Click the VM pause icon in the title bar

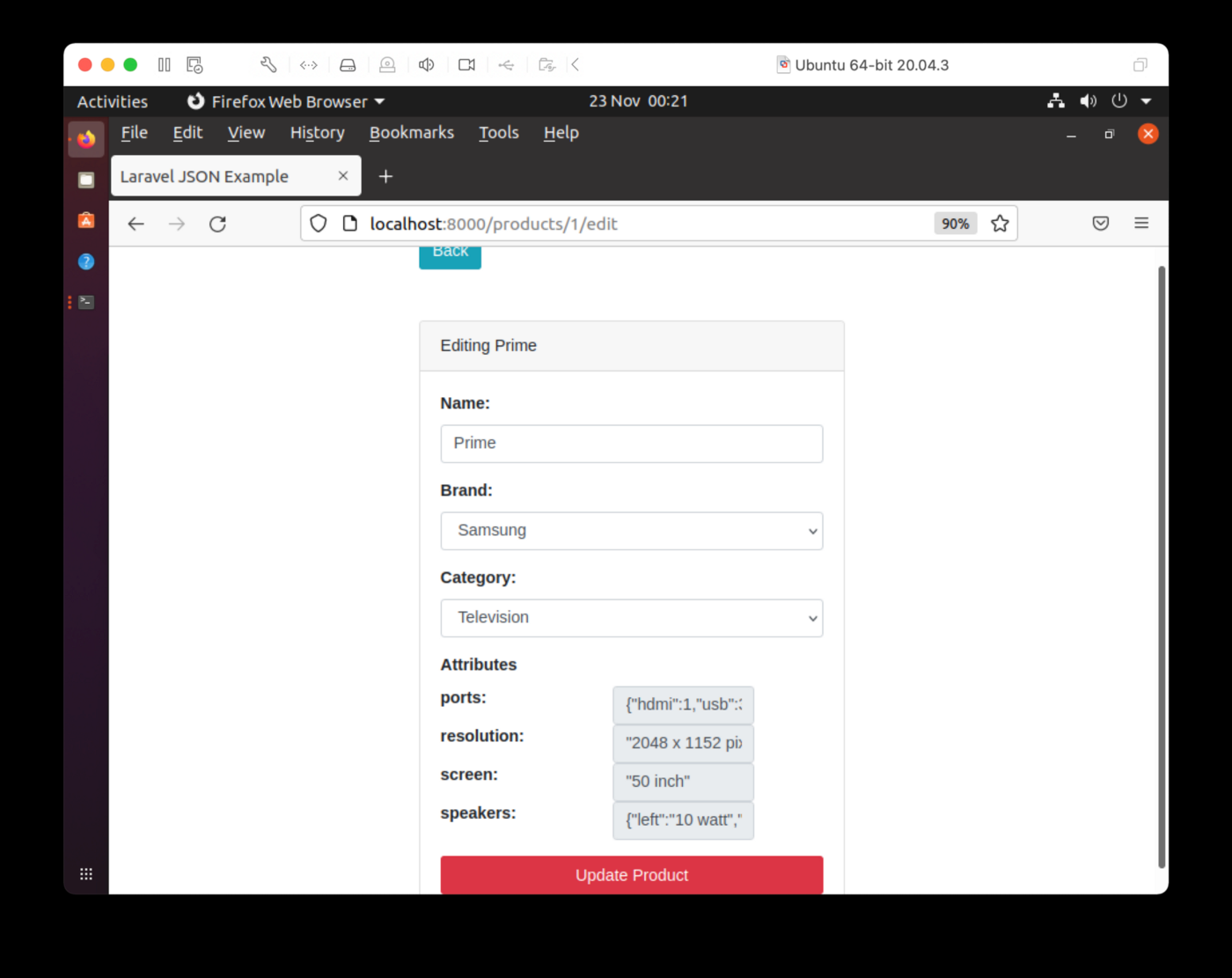[x=164, y=65]
